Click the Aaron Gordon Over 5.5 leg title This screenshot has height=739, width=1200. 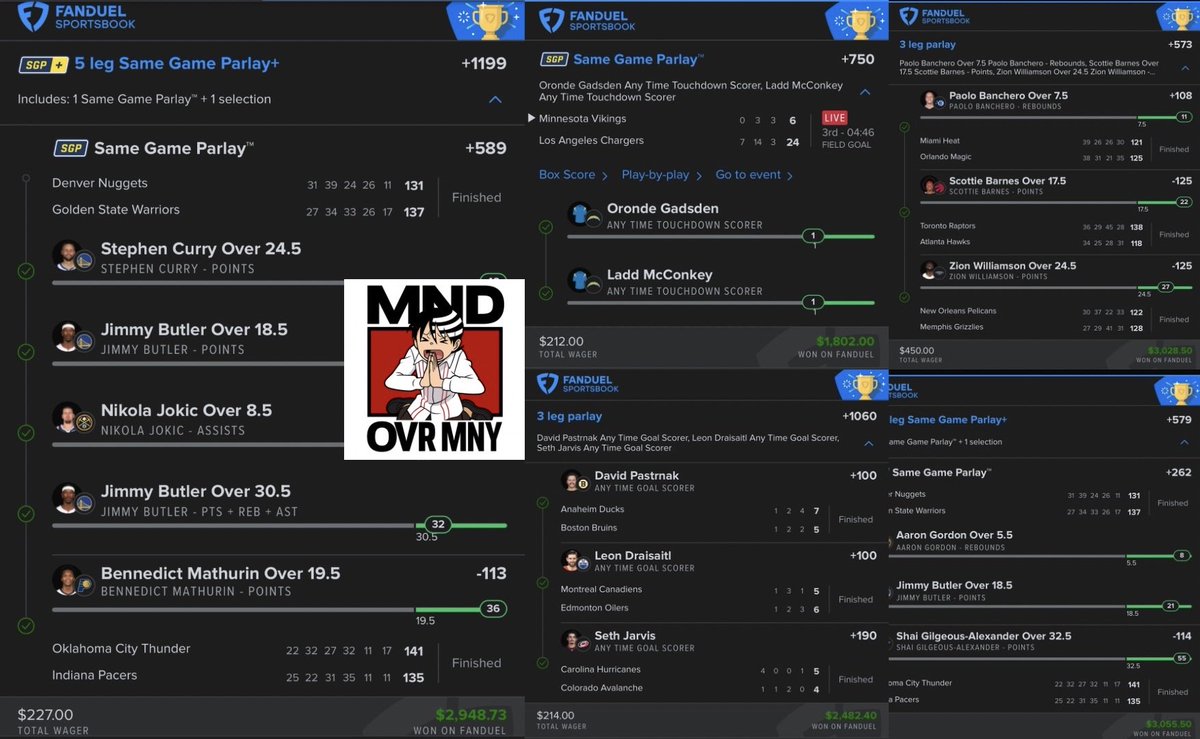(955, 535)
